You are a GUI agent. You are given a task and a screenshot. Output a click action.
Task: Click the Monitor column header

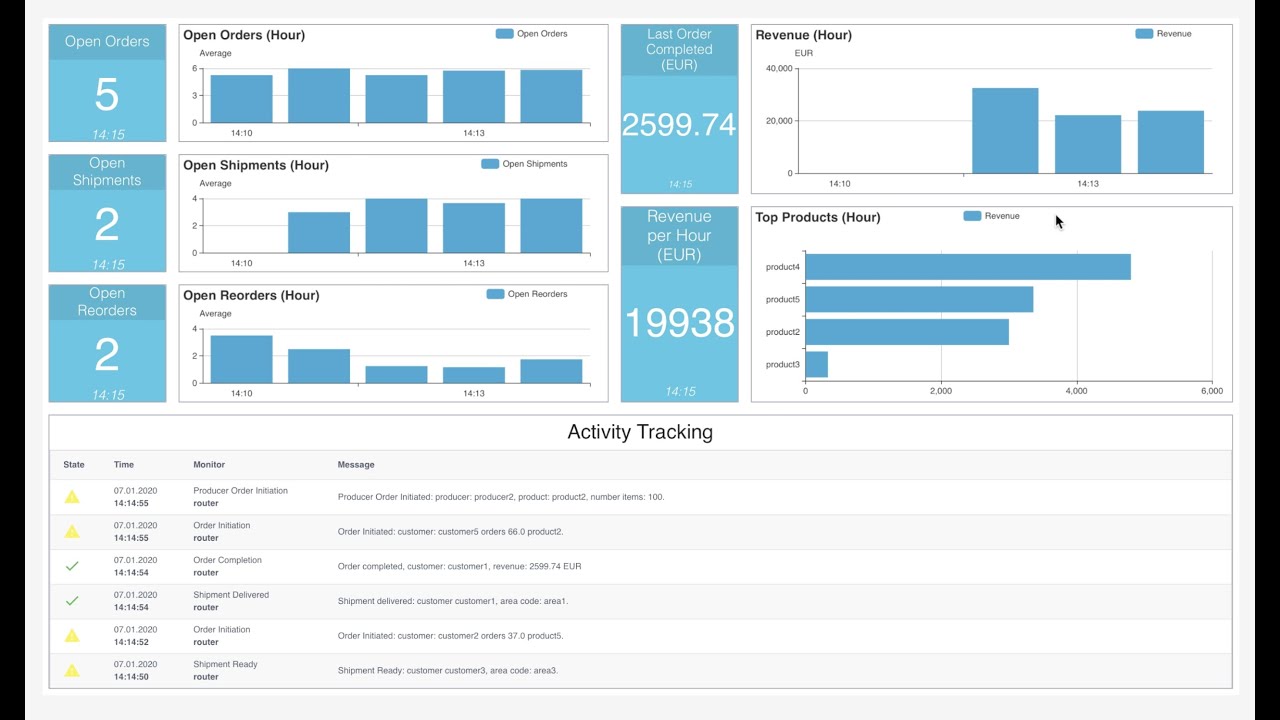[209, 465]
